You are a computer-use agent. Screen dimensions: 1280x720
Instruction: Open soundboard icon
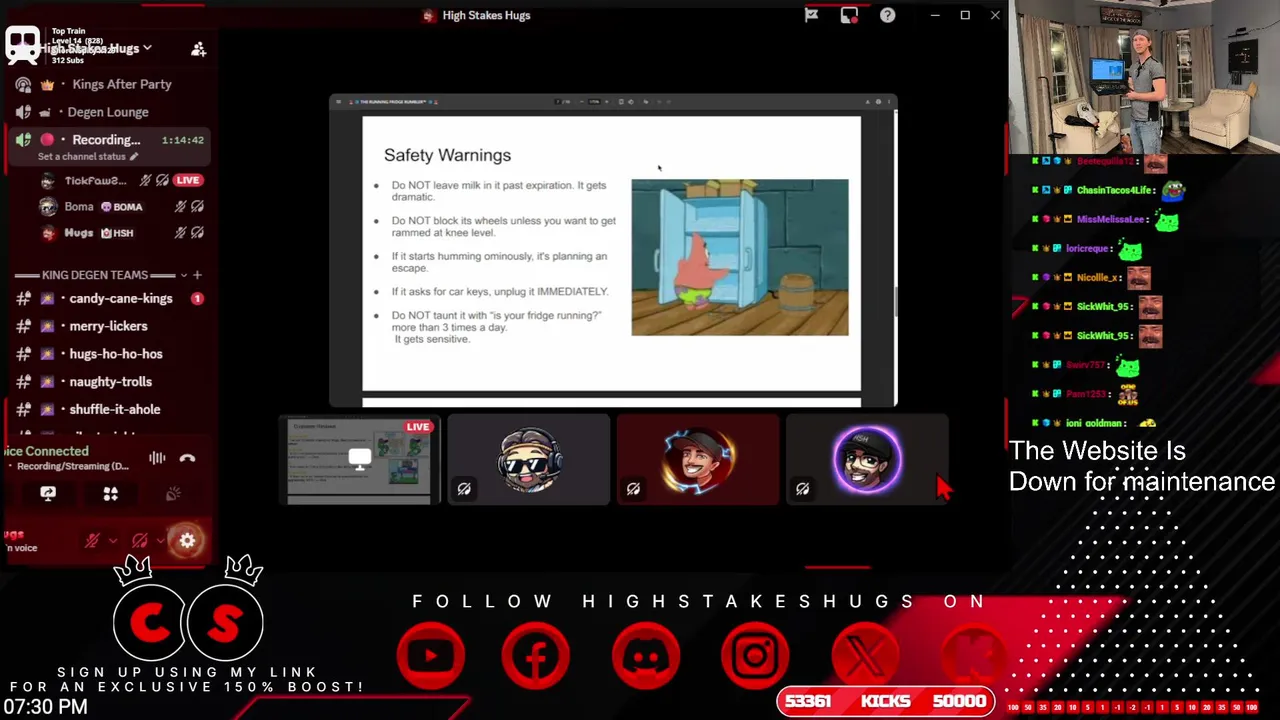(173, 494)
